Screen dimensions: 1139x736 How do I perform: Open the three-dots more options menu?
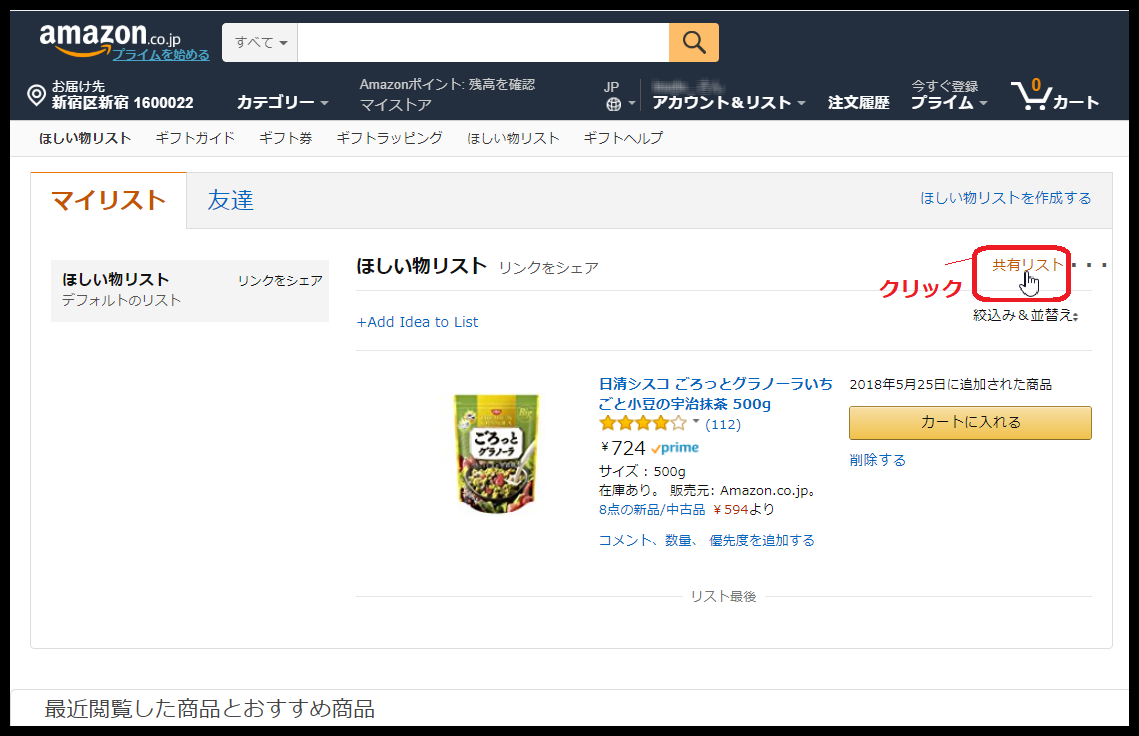[x=1090, y=265]
